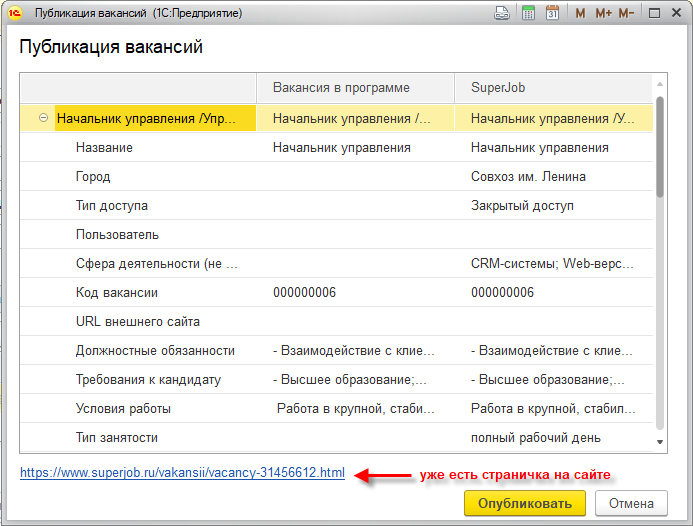
Task: Maximize the Публикация вакансий window
Action: [654, 13]
